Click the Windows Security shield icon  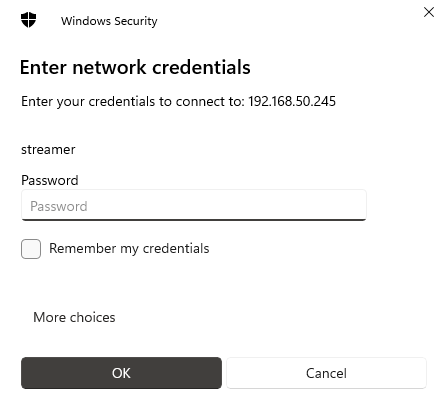[28, 20]
